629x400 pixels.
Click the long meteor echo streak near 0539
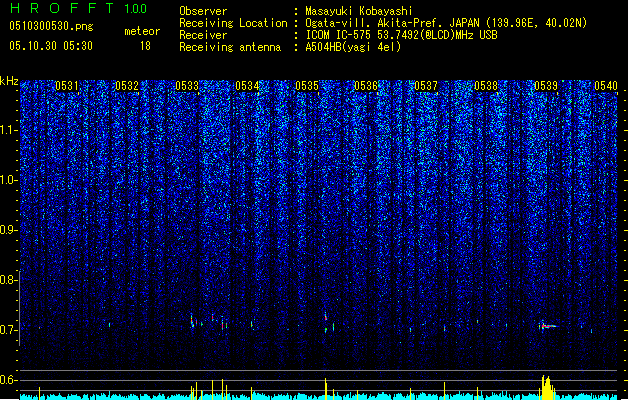coord(548,326)
